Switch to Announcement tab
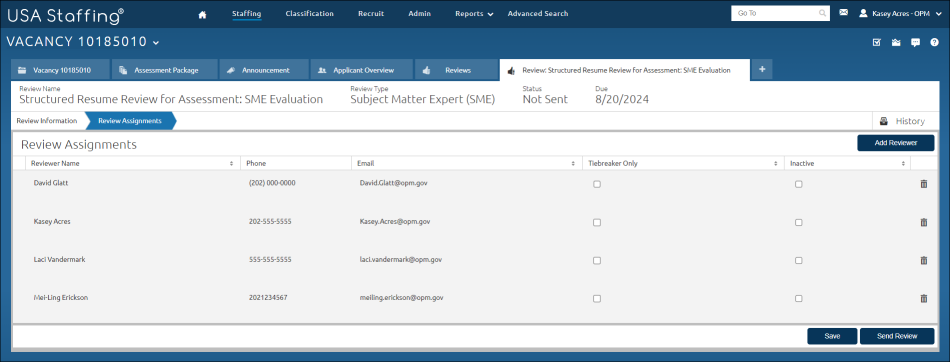The width and height of the screenshot is (950, 362). (x=264, y=70)
